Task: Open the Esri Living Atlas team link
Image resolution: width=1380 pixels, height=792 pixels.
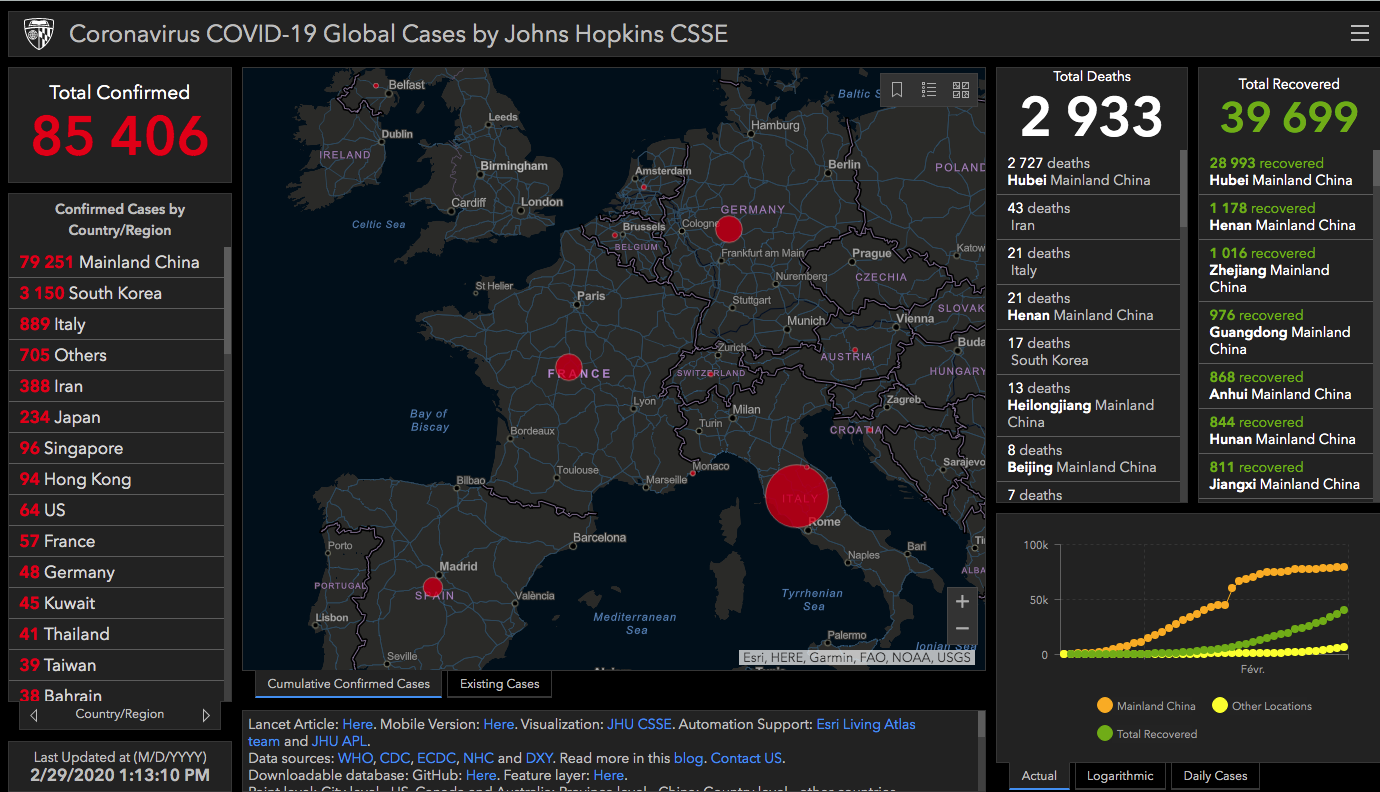Action: 866,724
